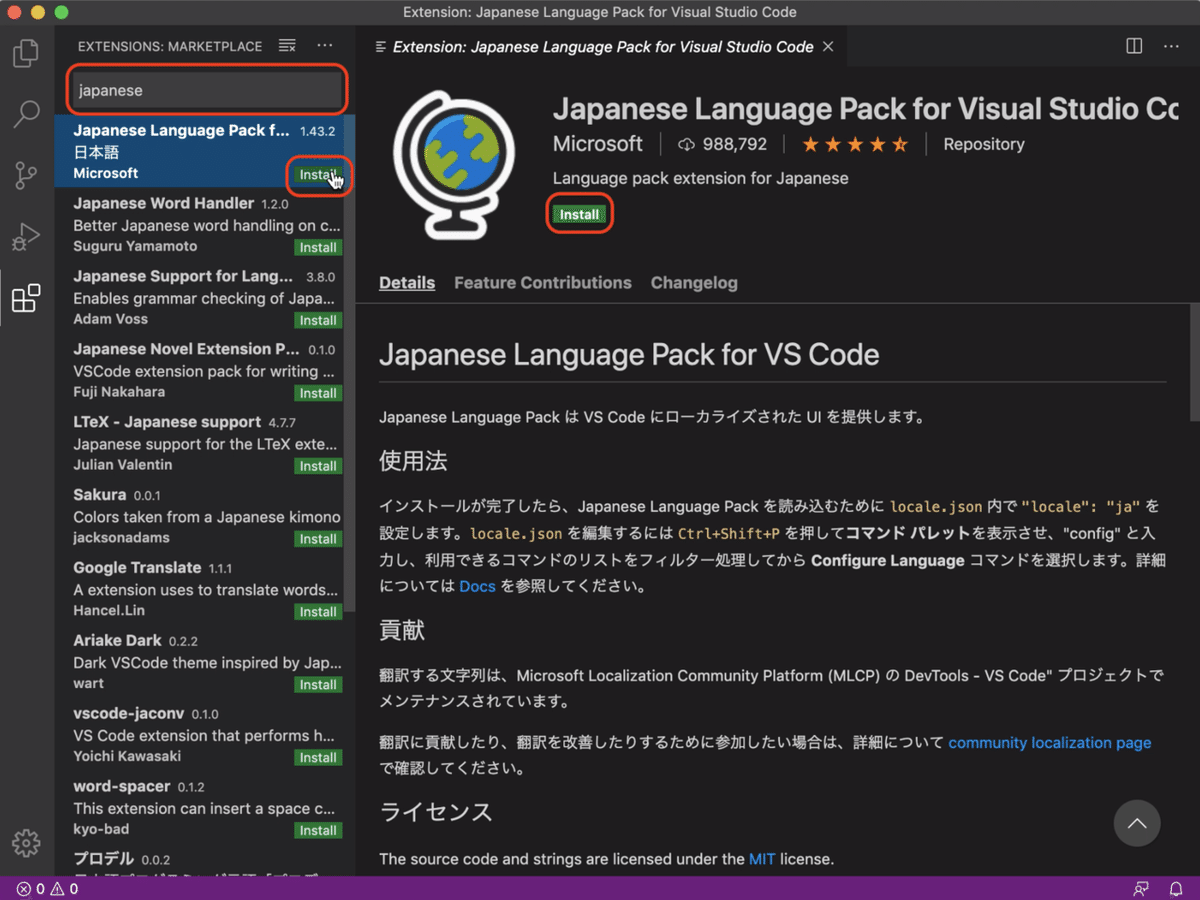The image size is (1200, 900).
Task: Switch to the Changelog tab
Action: tap(694, 283)
